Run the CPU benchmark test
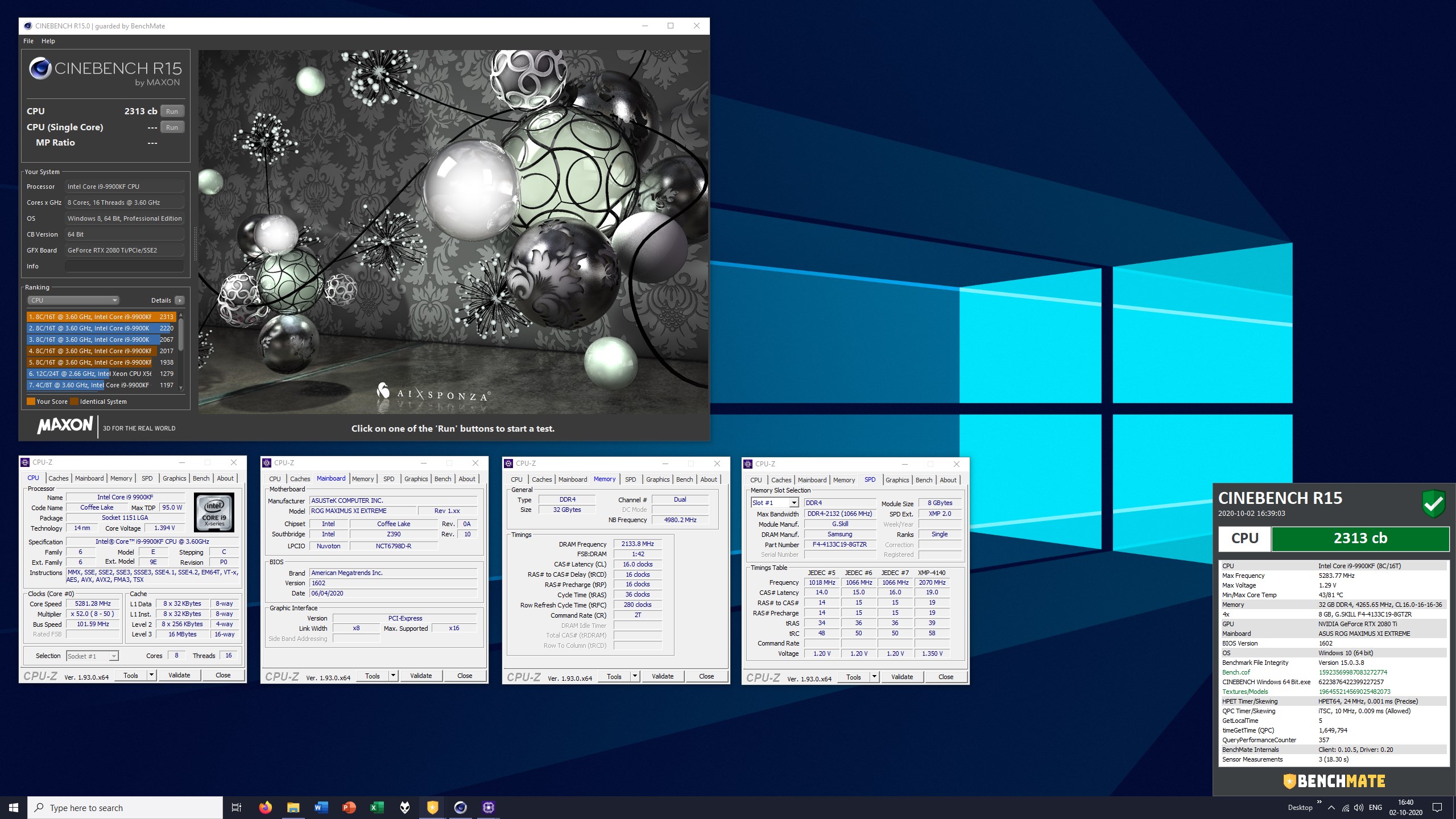 [172, 111]
